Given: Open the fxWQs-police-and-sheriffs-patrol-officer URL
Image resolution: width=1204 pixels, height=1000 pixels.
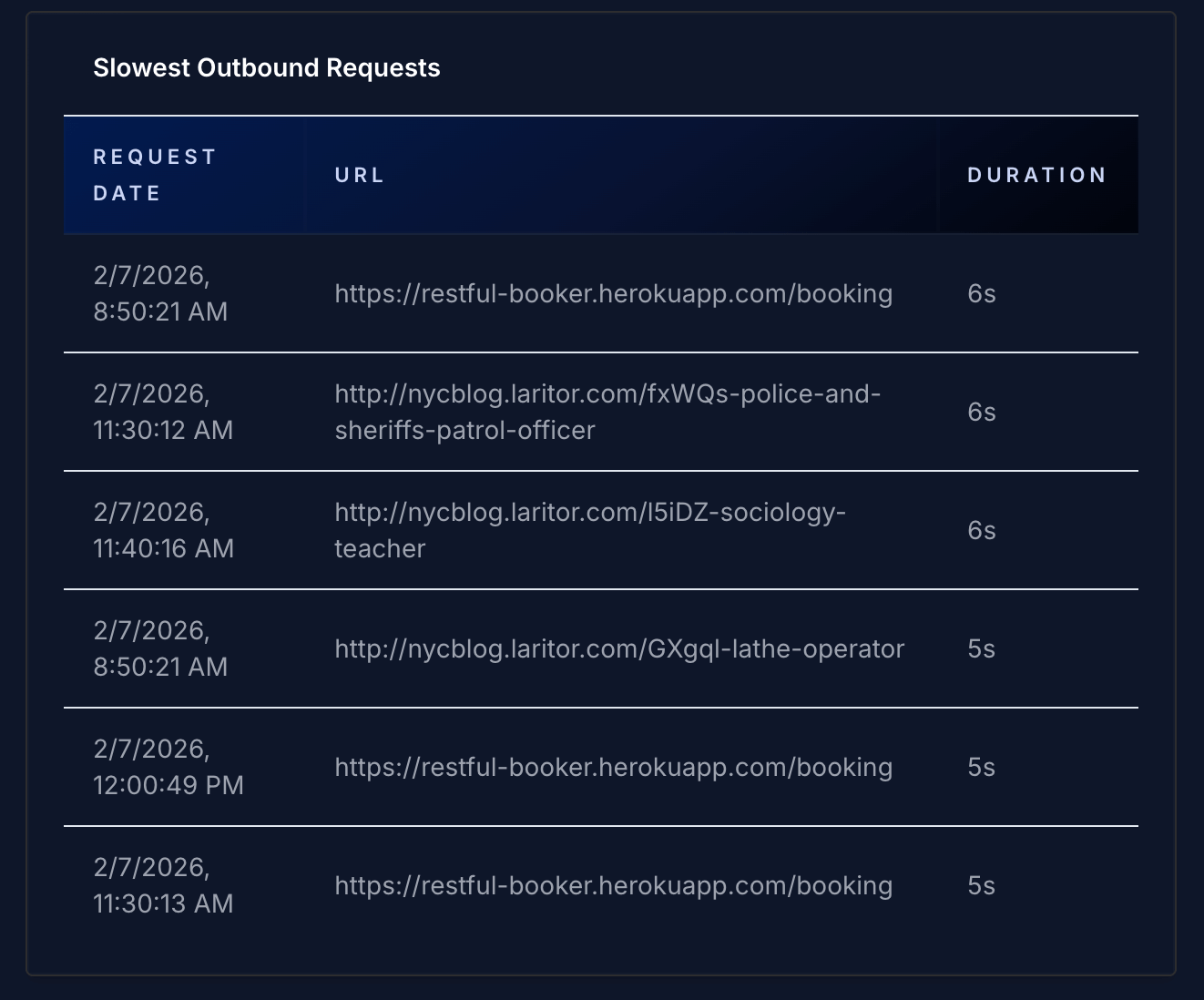Looking at the screenshot, I should coord(607,412).
